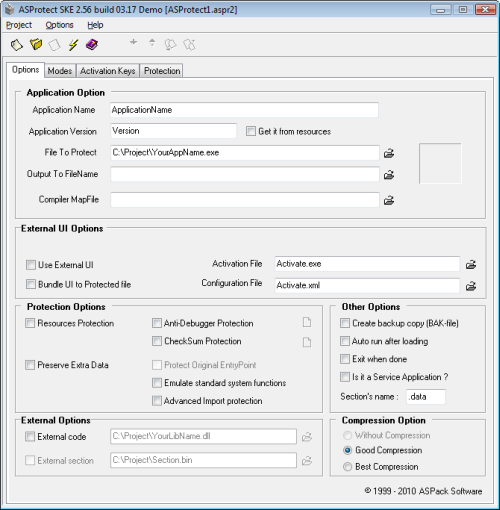
Task: Open the Project menu
Action: (19, 25)
